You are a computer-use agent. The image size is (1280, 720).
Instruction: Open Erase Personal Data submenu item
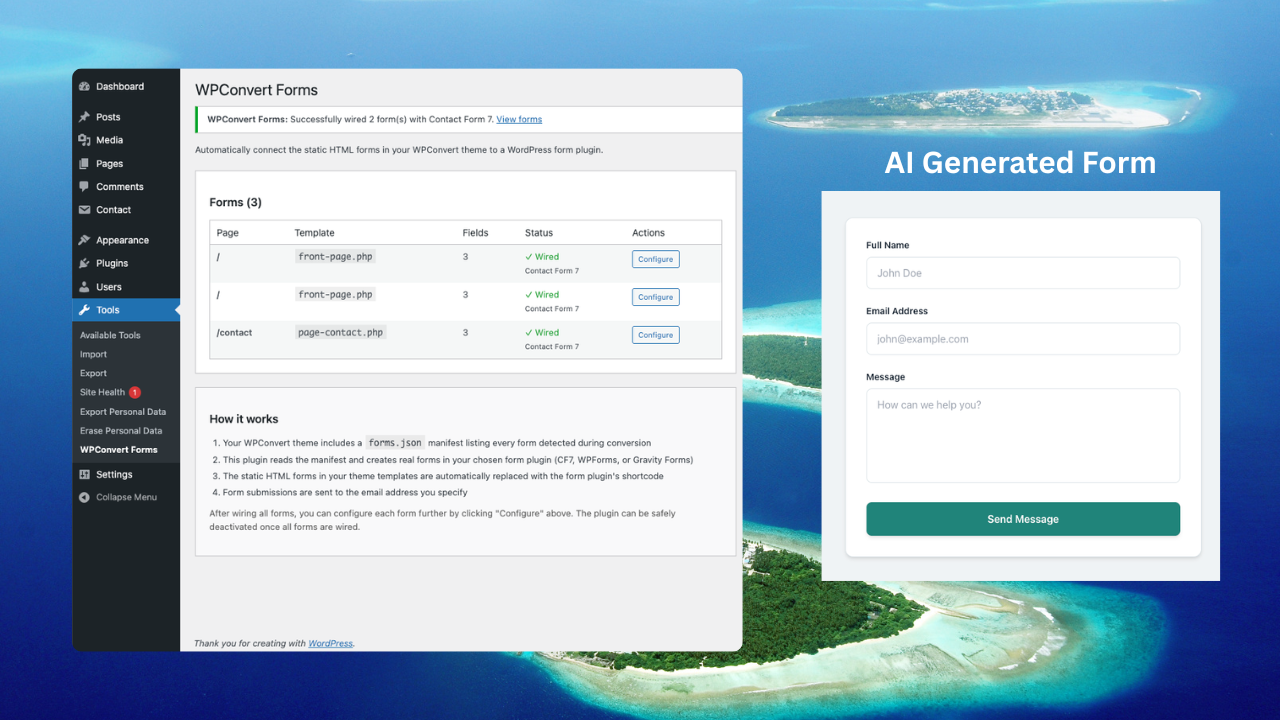pyautogui.click(x=121, y=431)
